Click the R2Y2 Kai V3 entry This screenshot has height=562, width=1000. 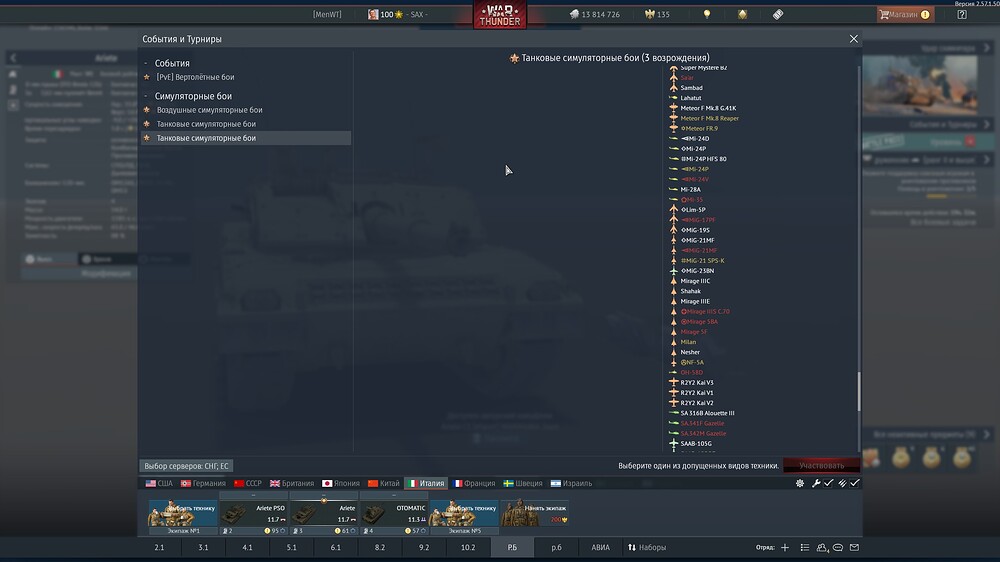[x=696, y=383]
